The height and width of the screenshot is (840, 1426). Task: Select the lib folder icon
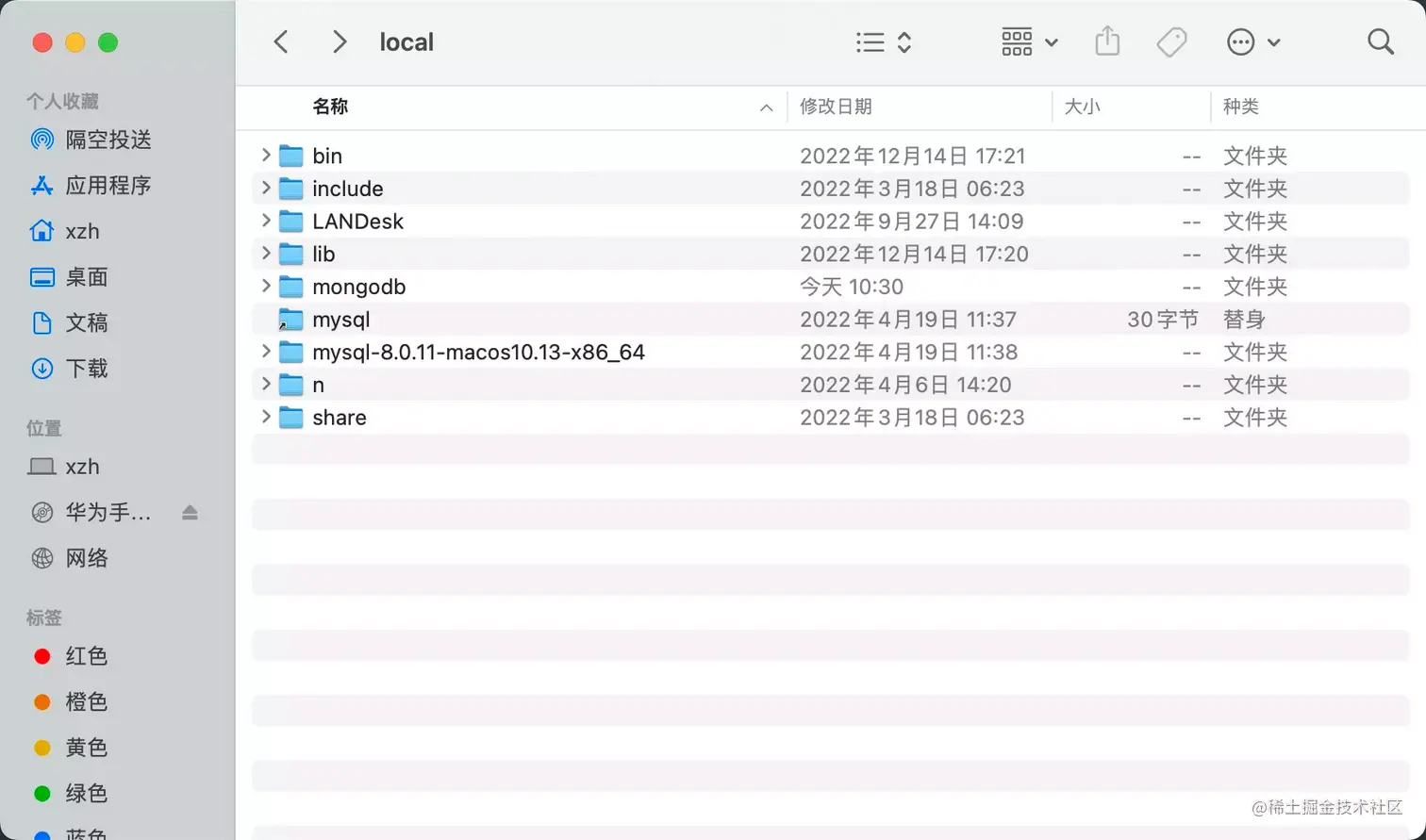[291, 254]
